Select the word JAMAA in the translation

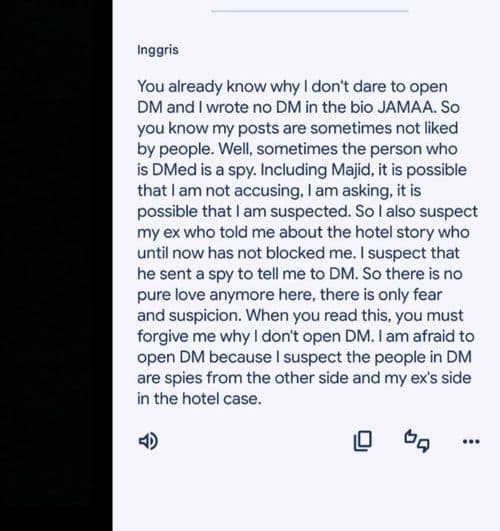[x=405, y=107]
